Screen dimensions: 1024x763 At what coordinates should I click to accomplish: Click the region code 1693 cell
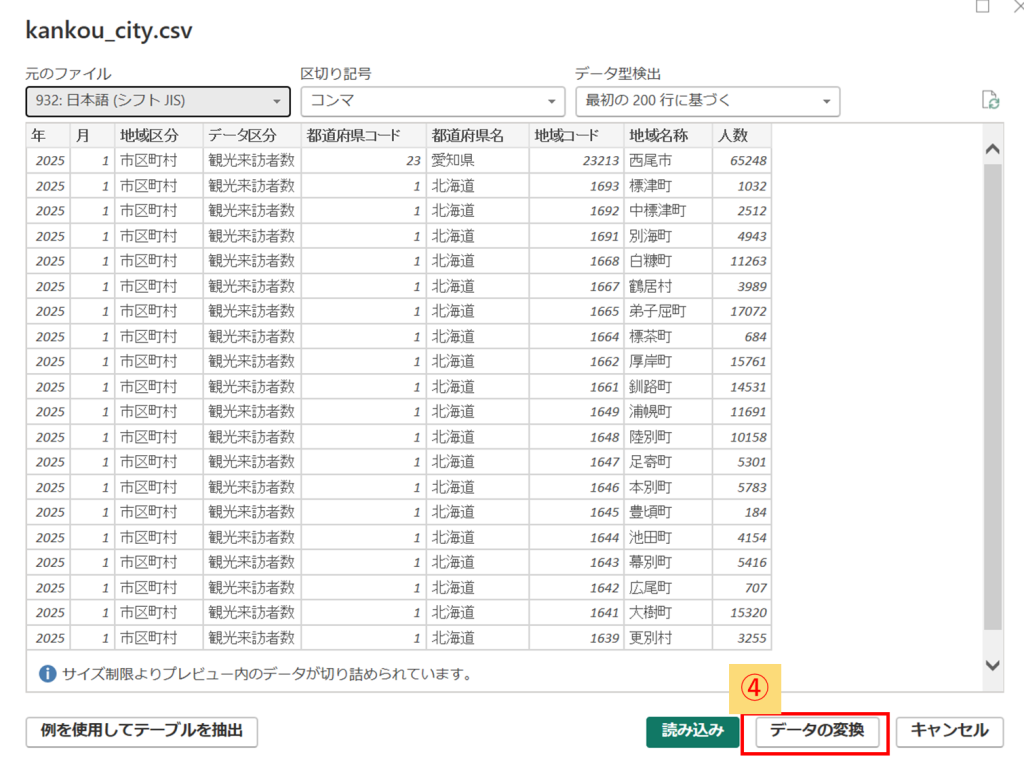tap(577, 186)
